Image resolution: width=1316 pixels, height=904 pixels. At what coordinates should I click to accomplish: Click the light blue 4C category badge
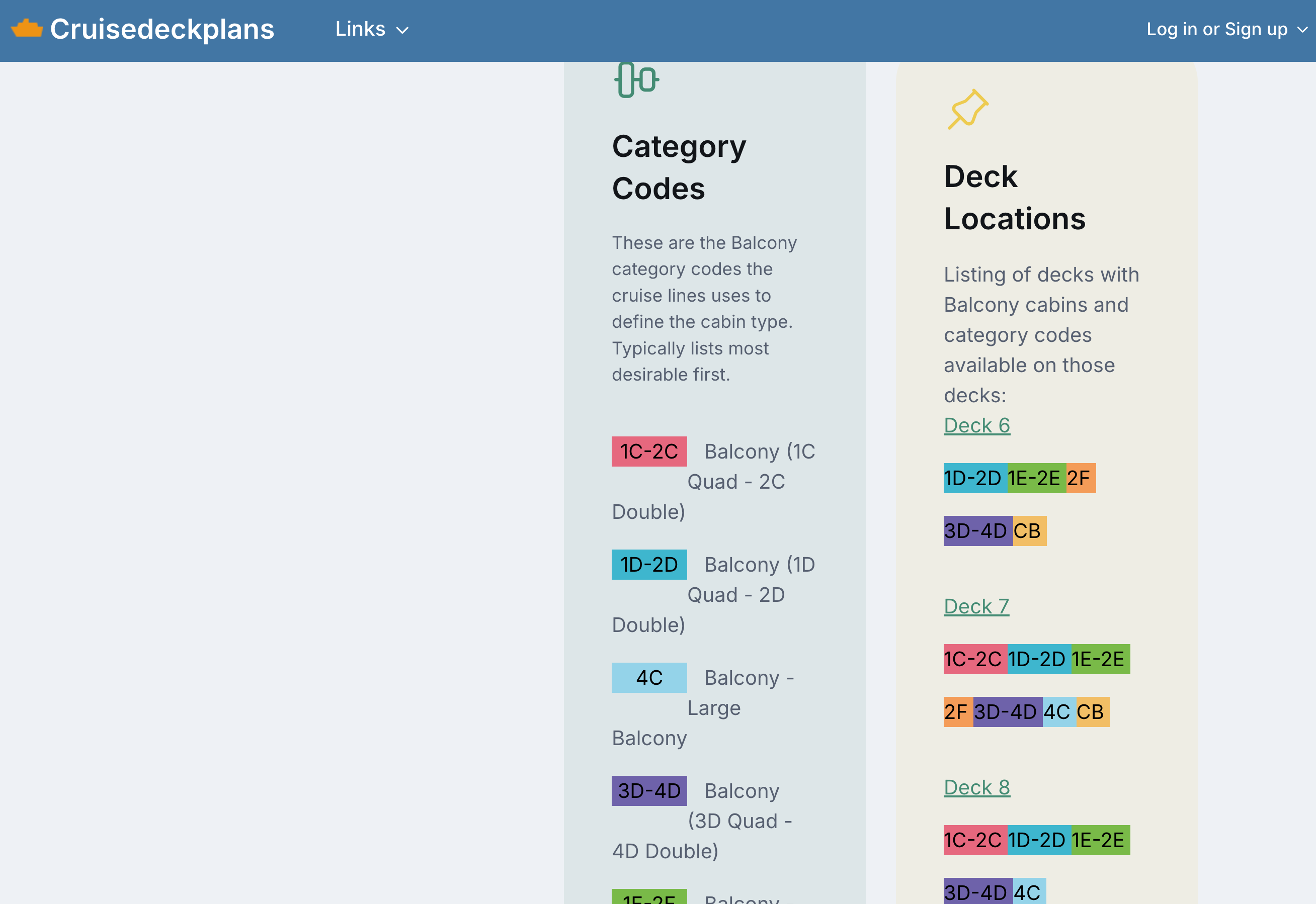(649, 677)
